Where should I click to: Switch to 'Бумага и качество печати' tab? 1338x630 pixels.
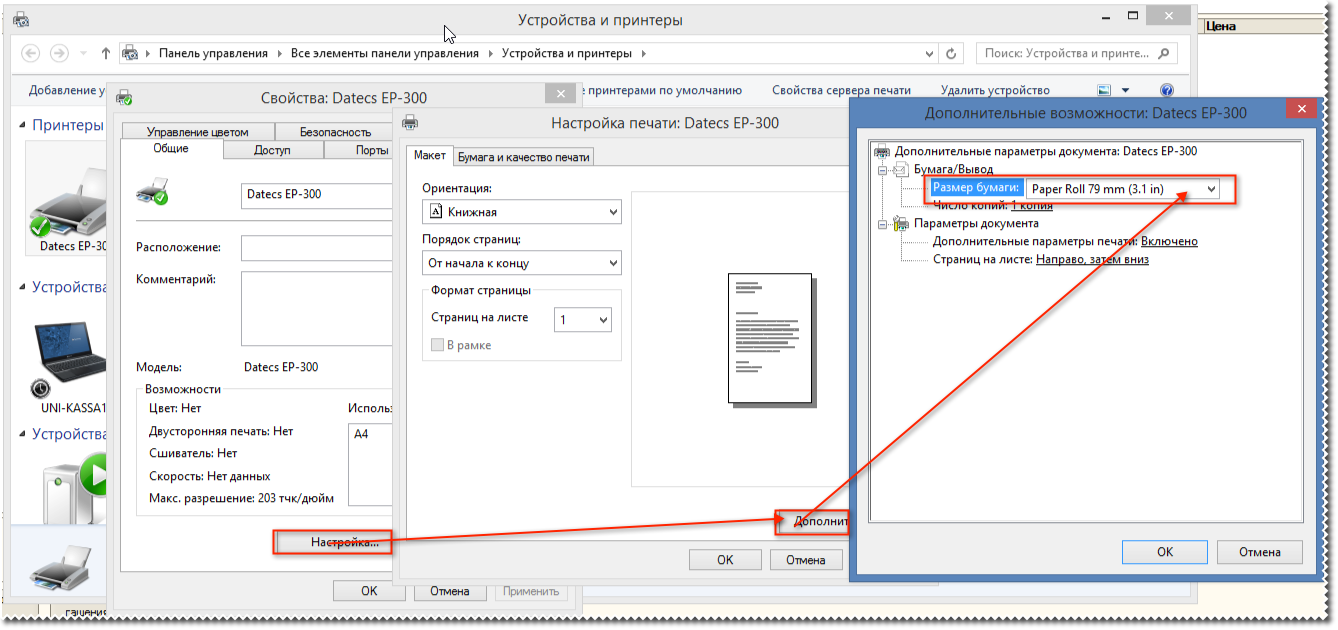523,157
